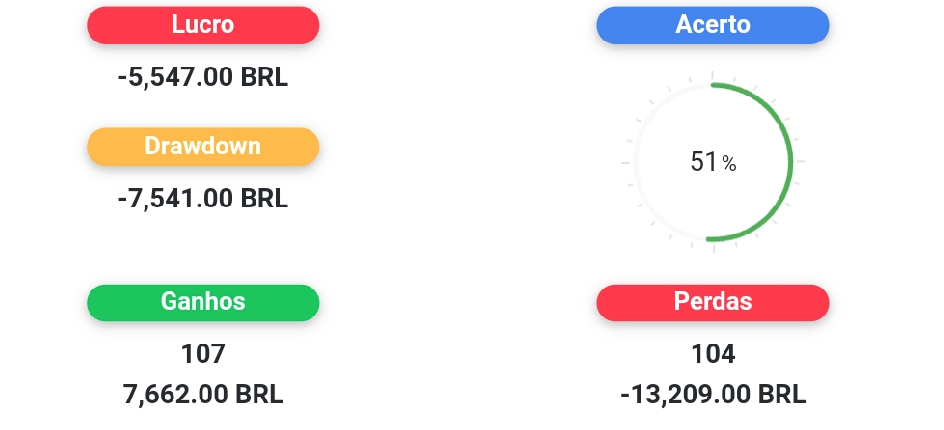Screen dimensions: 944x430
Task: Click the top tick mark of the gauge
Action: pos(713,75)
